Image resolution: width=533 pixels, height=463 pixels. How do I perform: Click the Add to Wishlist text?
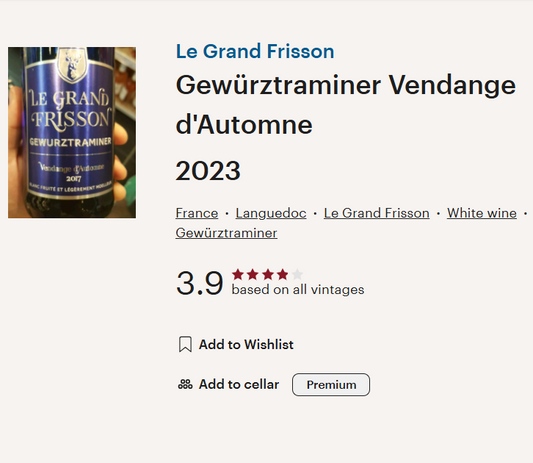tap(246, 344)
